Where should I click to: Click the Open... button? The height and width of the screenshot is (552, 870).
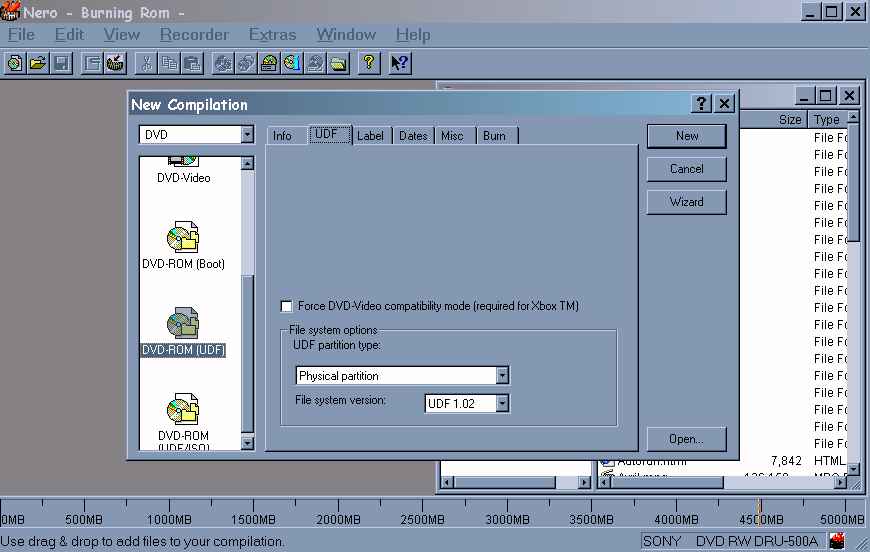pos(687,439)
